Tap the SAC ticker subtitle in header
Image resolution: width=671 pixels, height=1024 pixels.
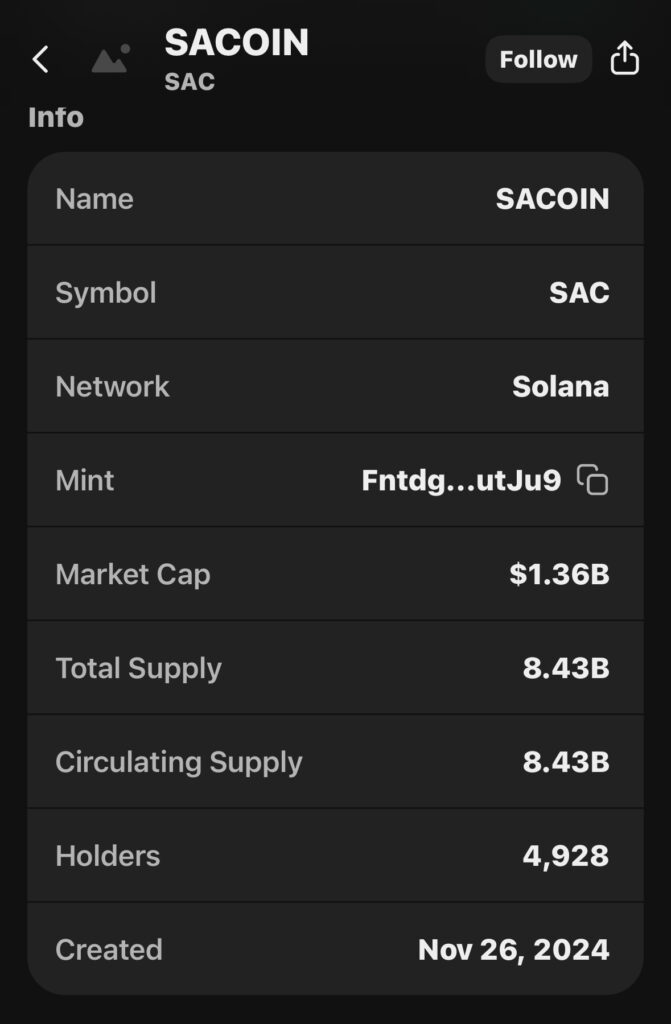point(190,82)
